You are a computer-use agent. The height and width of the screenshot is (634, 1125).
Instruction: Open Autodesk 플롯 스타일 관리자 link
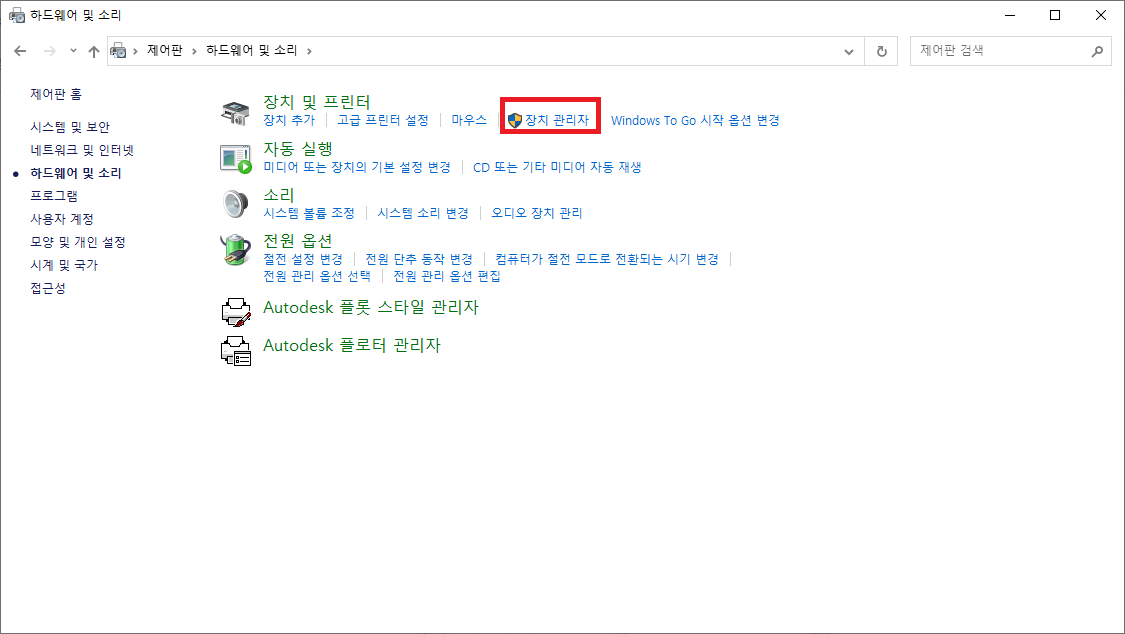tap(371, 307)
